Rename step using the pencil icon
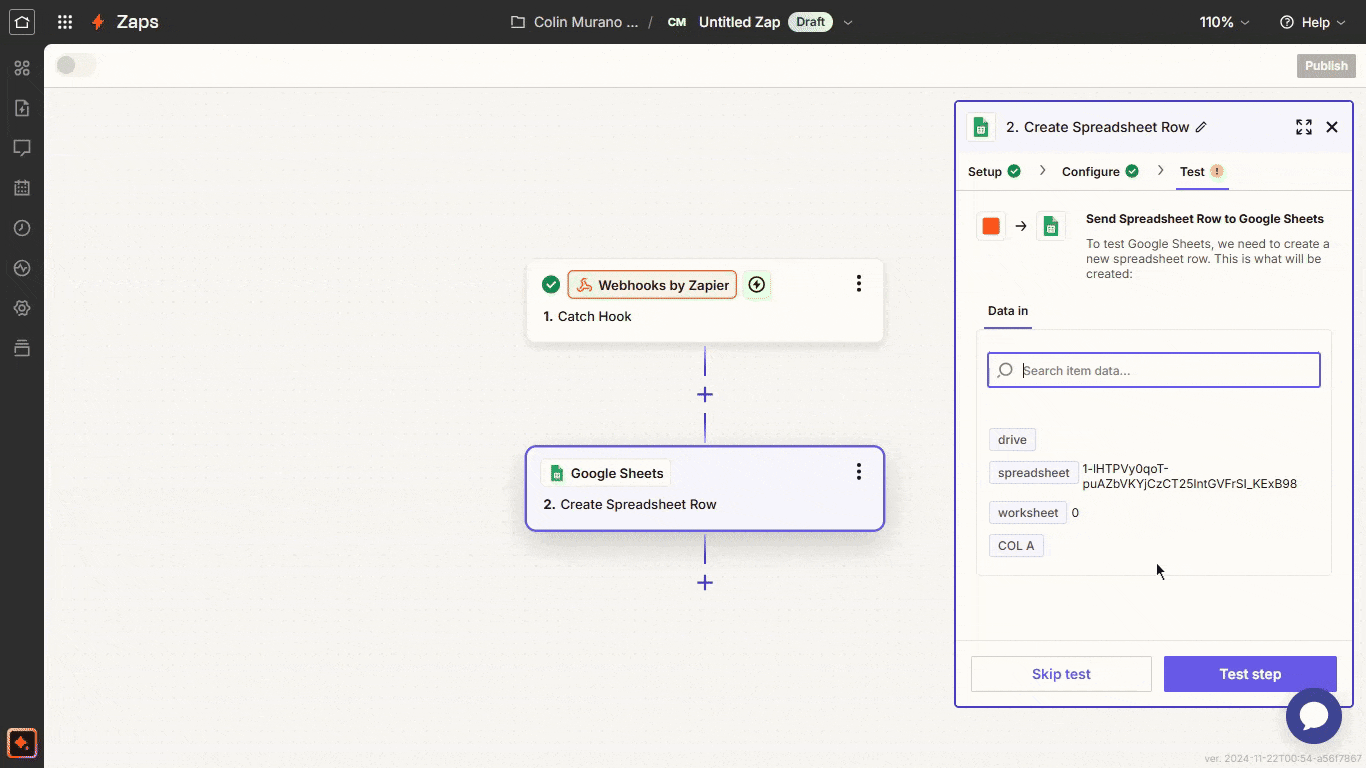The width and height of the screenshot is (1366, 768). click(1201, 127)
